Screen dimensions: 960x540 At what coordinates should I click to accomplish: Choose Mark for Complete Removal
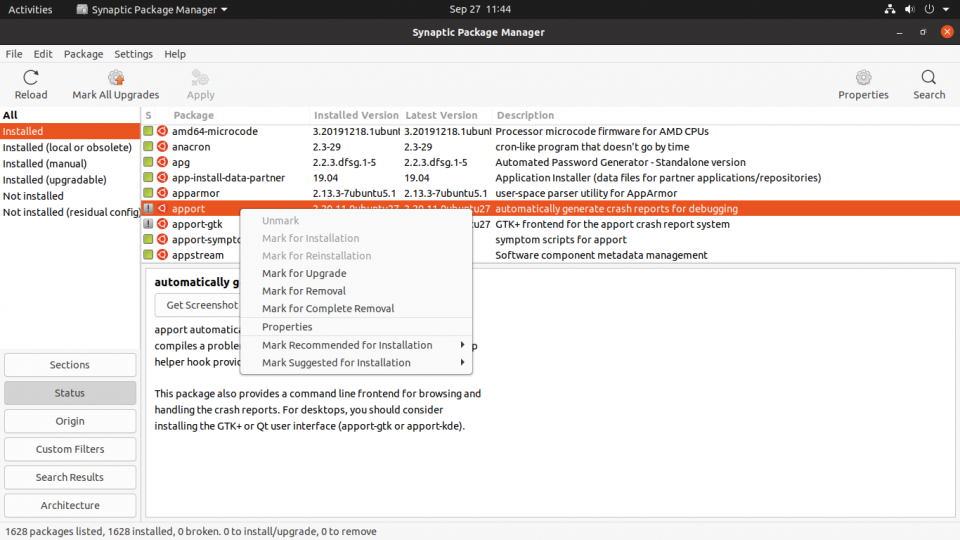click(x=356, y=309)
